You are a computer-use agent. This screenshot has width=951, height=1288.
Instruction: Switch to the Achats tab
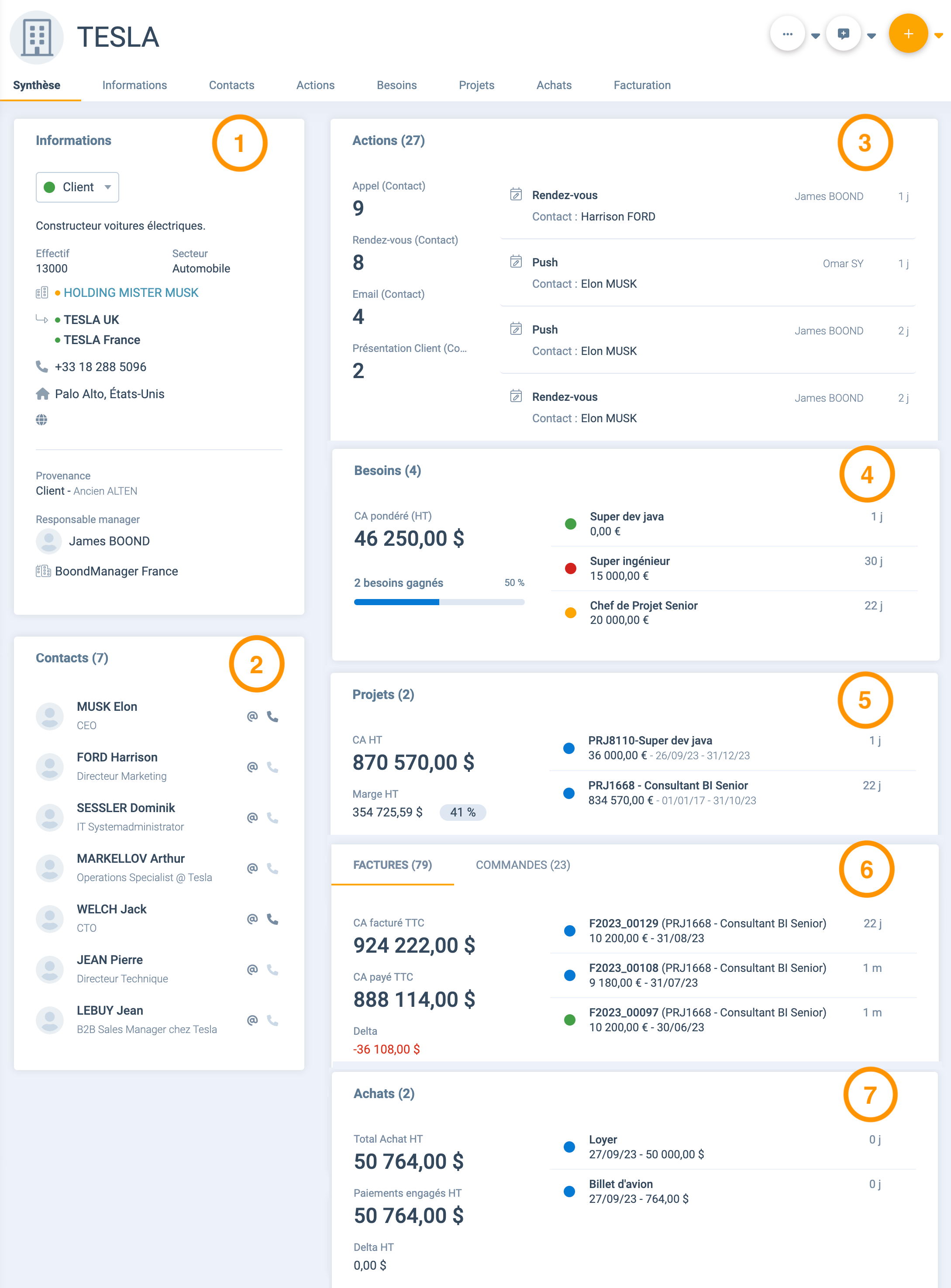click(x=554, y=85)
